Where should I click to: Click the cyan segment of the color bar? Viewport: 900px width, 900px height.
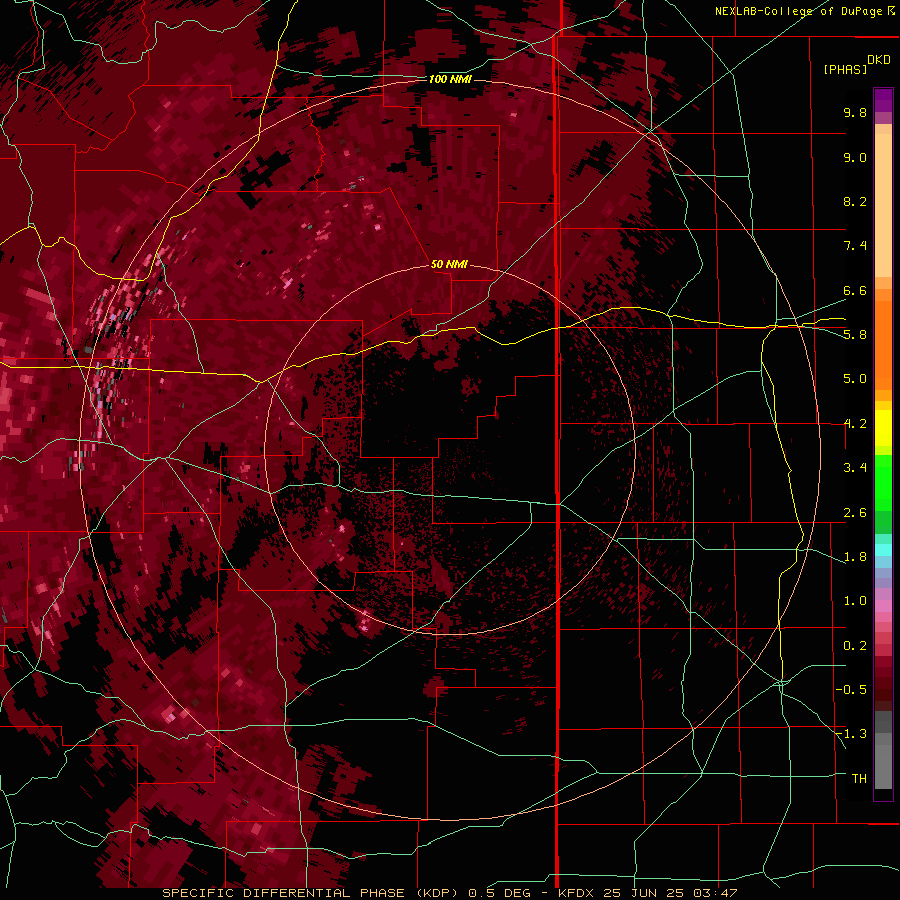click(x=883, y=550)
